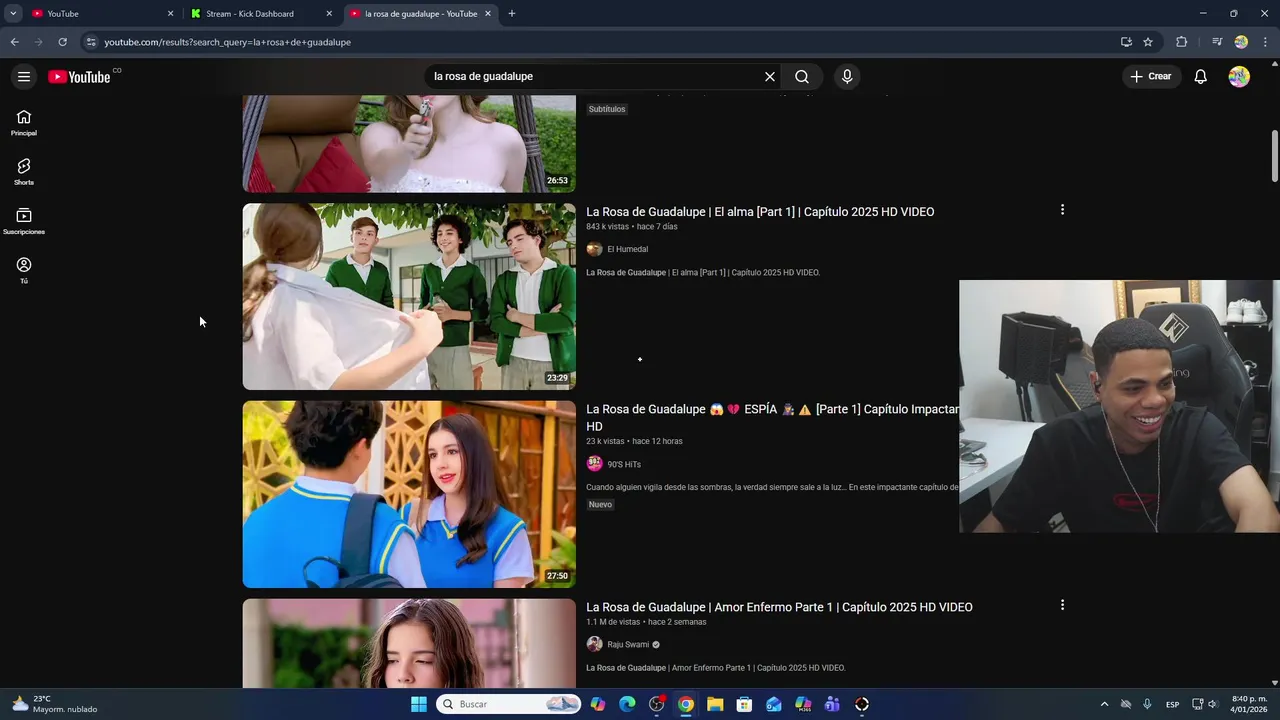Viewport: 1280px width, 720px height.
Task: Go back in Chrome
Action: click(x=14, y=42)
